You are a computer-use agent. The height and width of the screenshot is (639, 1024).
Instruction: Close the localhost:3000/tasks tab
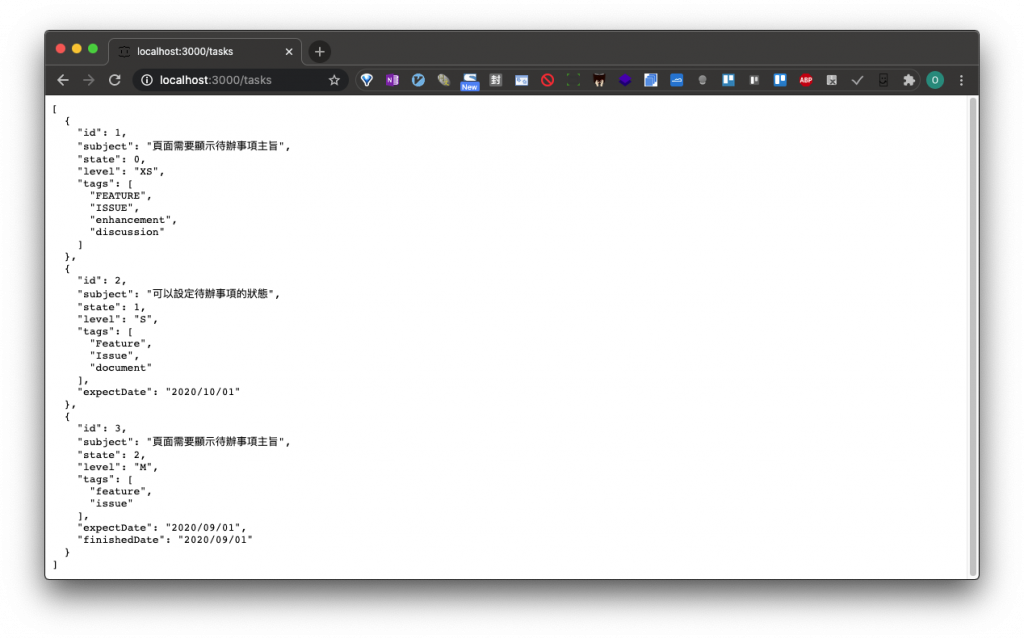289,51
